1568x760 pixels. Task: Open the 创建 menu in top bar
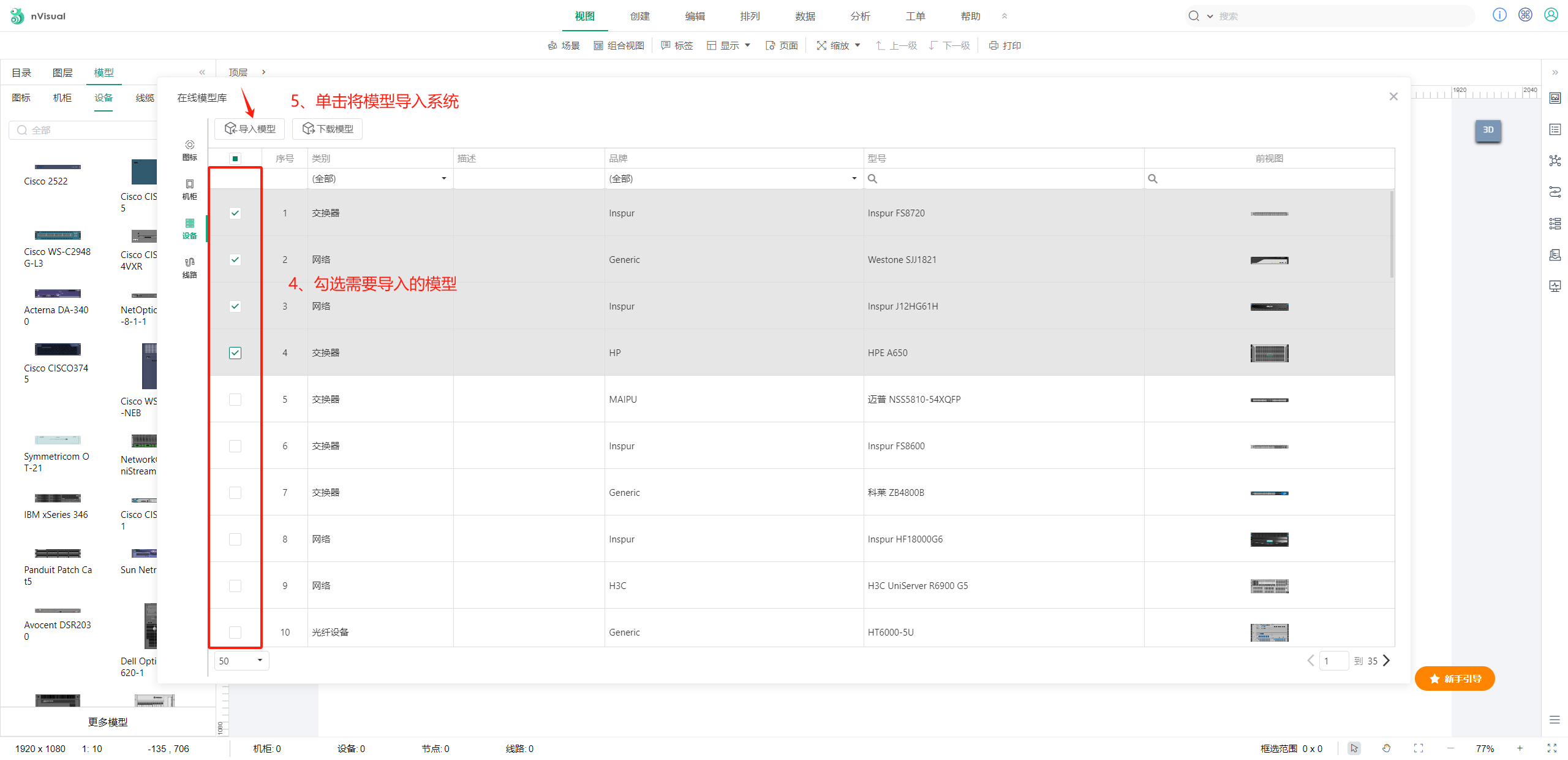point(639,16)
